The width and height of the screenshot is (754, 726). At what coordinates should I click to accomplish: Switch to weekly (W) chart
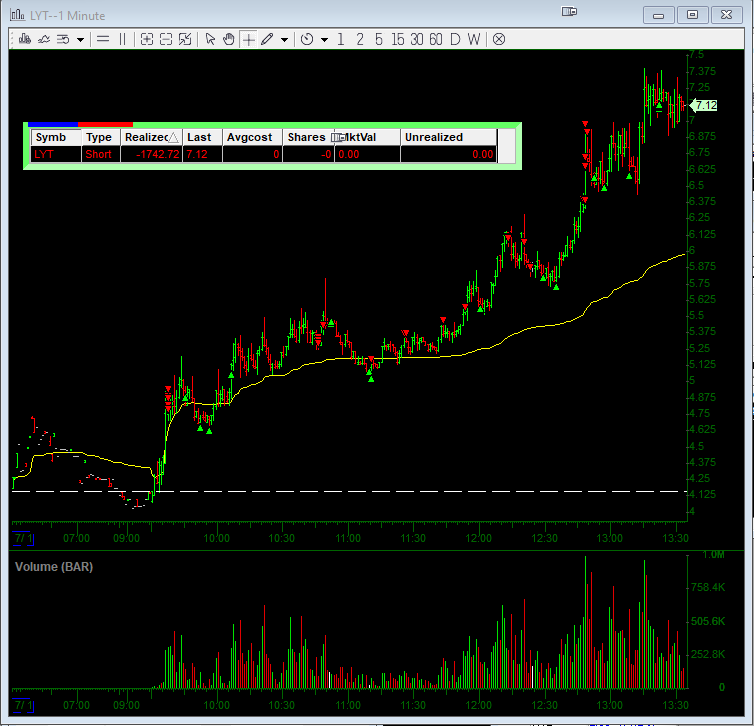tap(474, 39)
